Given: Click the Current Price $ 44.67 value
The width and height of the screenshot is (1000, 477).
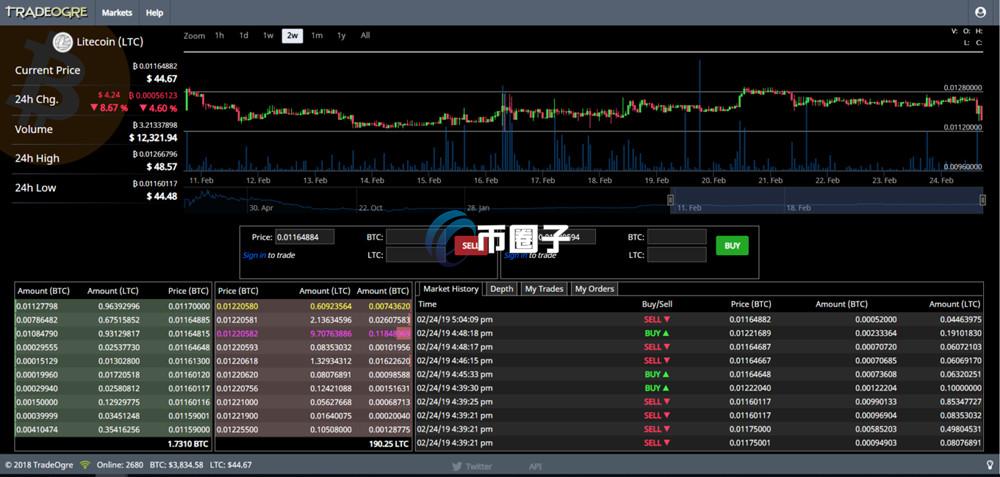Looking at the screenshot, I should click(161, 79).
